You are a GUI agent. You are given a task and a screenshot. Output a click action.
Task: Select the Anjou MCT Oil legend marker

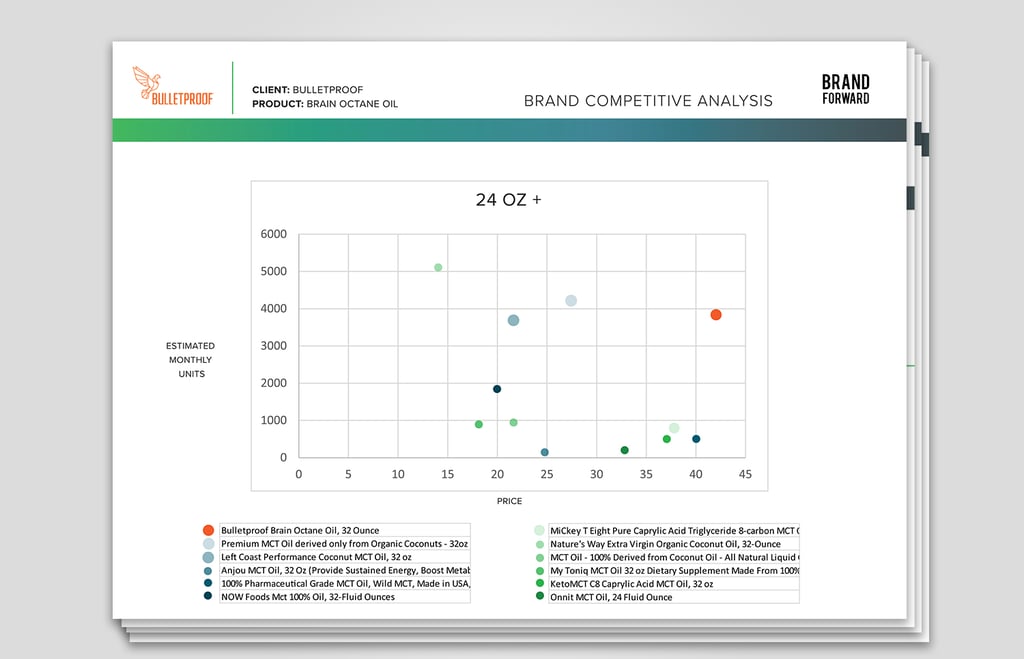pyautogui.click(x=208, y=570)
